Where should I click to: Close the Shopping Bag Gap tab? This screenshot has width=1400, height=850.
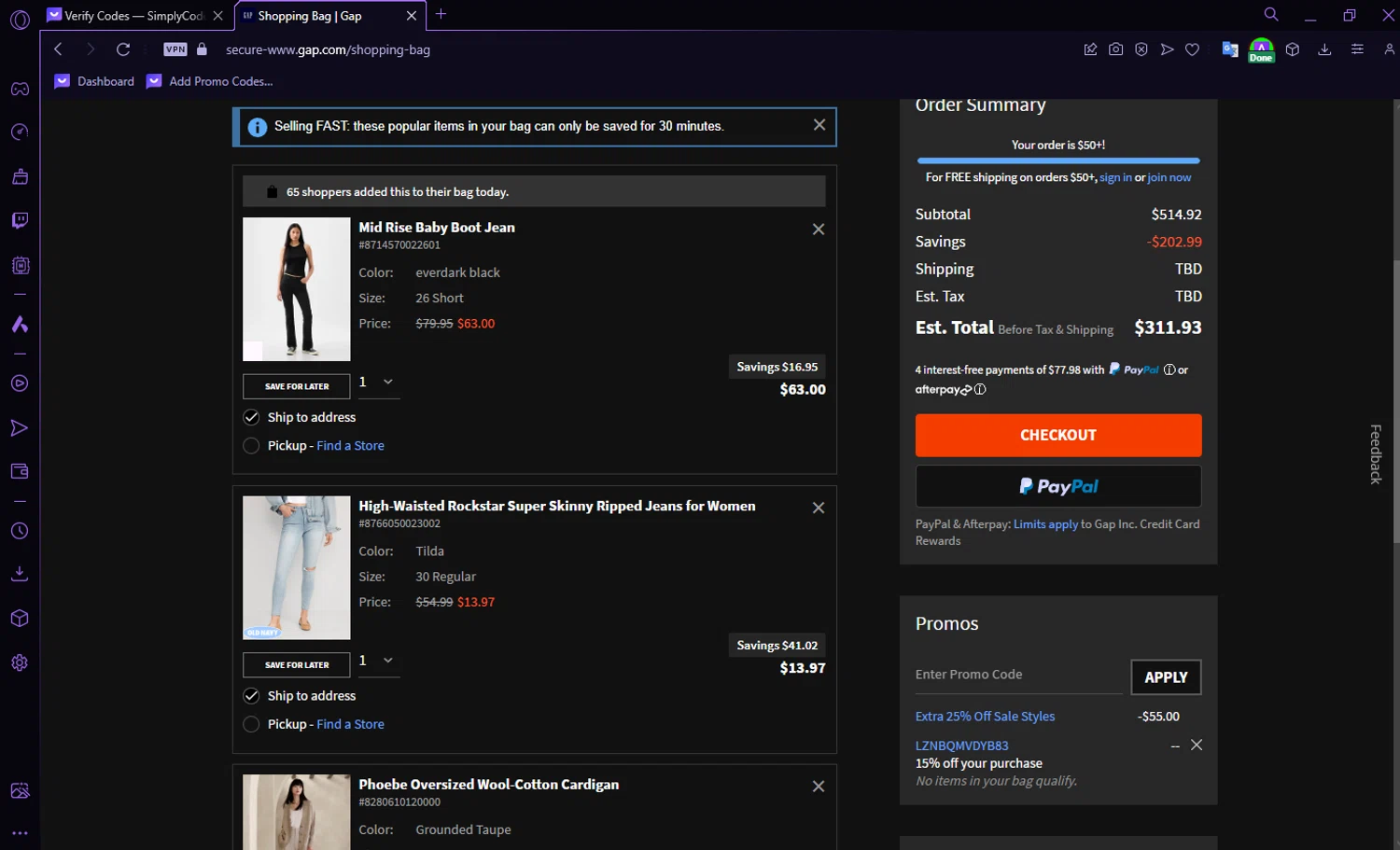coord(412,16)
